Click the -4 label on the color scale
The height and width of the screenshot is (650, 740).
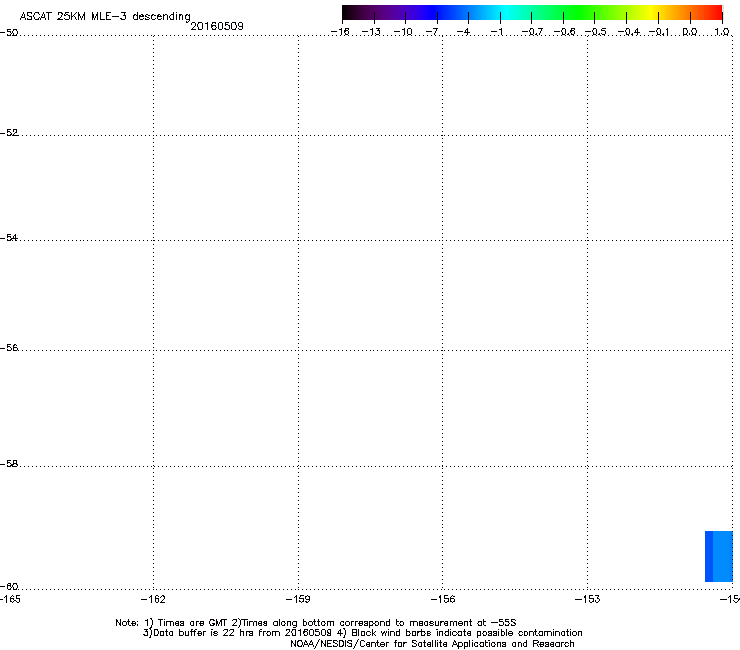pos(464,32)
